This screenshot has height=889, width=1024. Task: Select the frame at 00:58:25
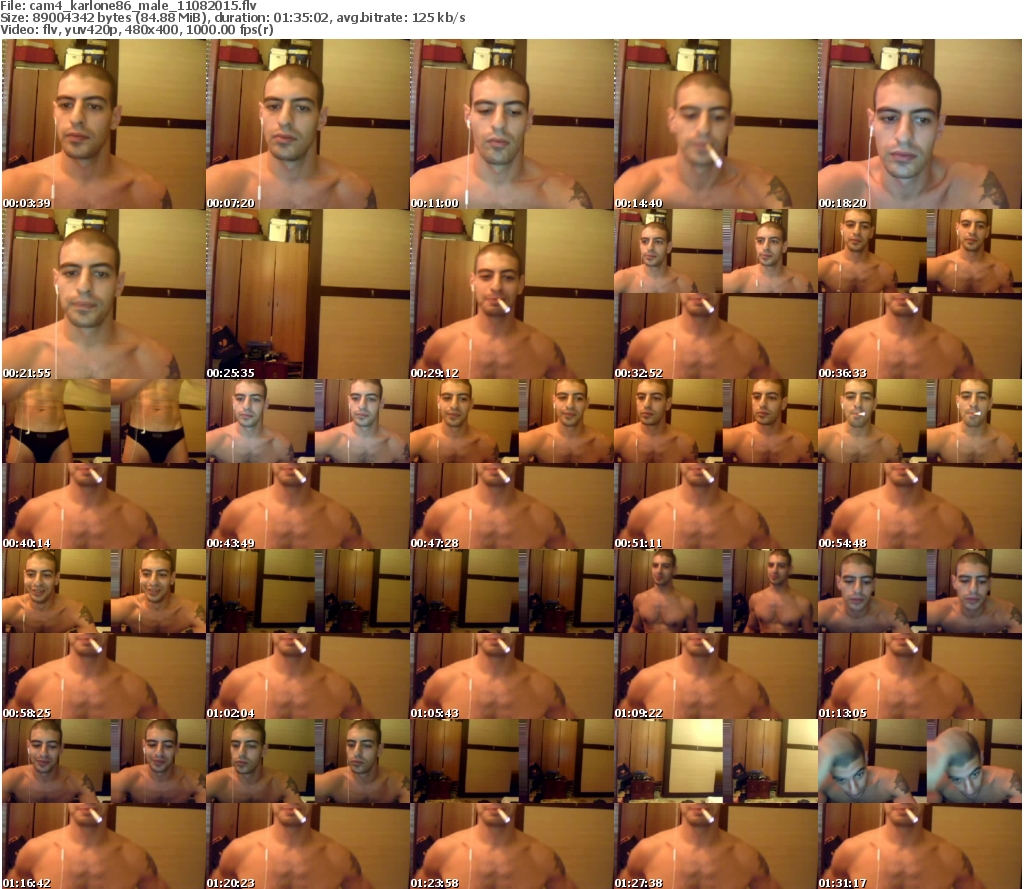(104, 634)
